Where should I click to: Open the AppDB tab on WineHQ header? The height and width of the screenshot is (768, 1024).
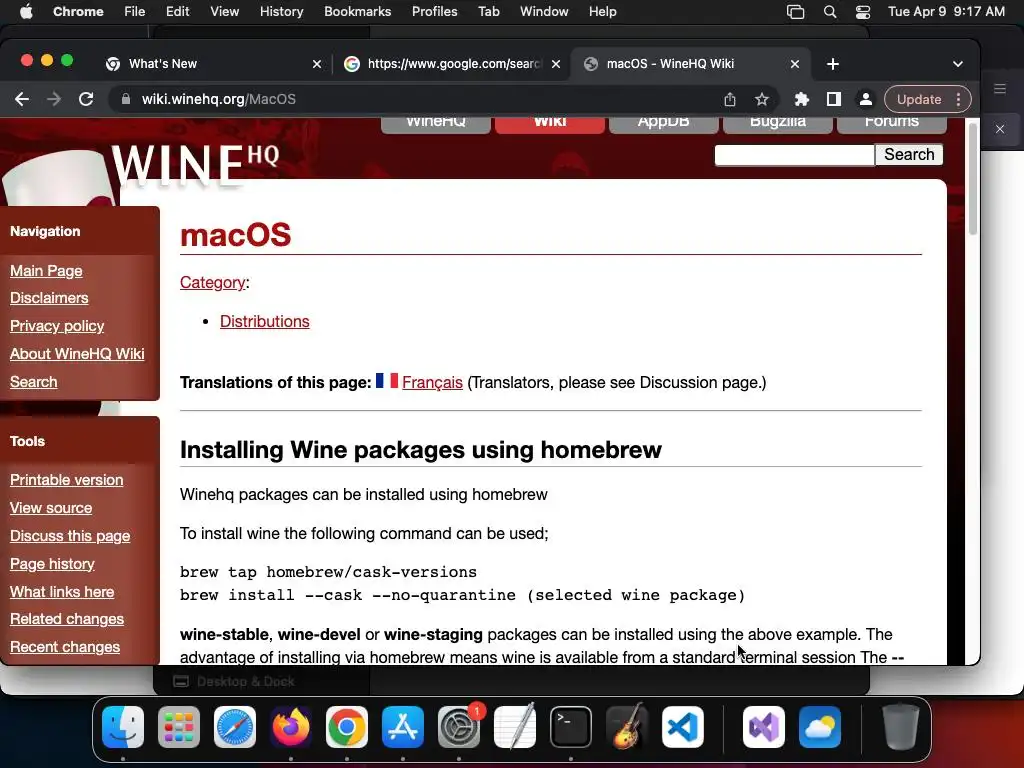[664, 123]
